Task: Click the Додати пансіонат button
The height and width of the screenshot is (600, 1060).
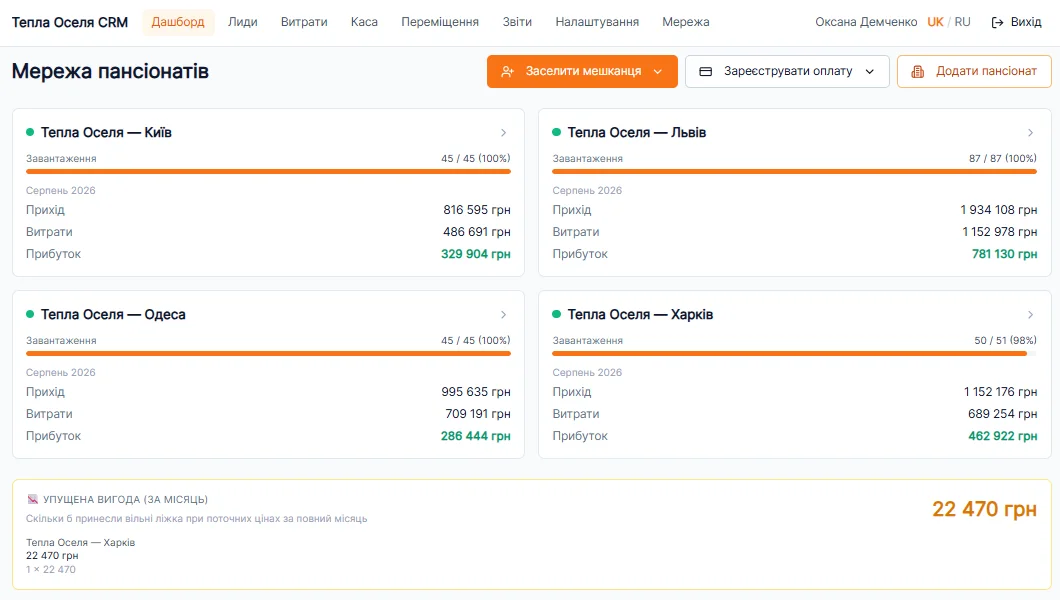Action: pos(974,72)
